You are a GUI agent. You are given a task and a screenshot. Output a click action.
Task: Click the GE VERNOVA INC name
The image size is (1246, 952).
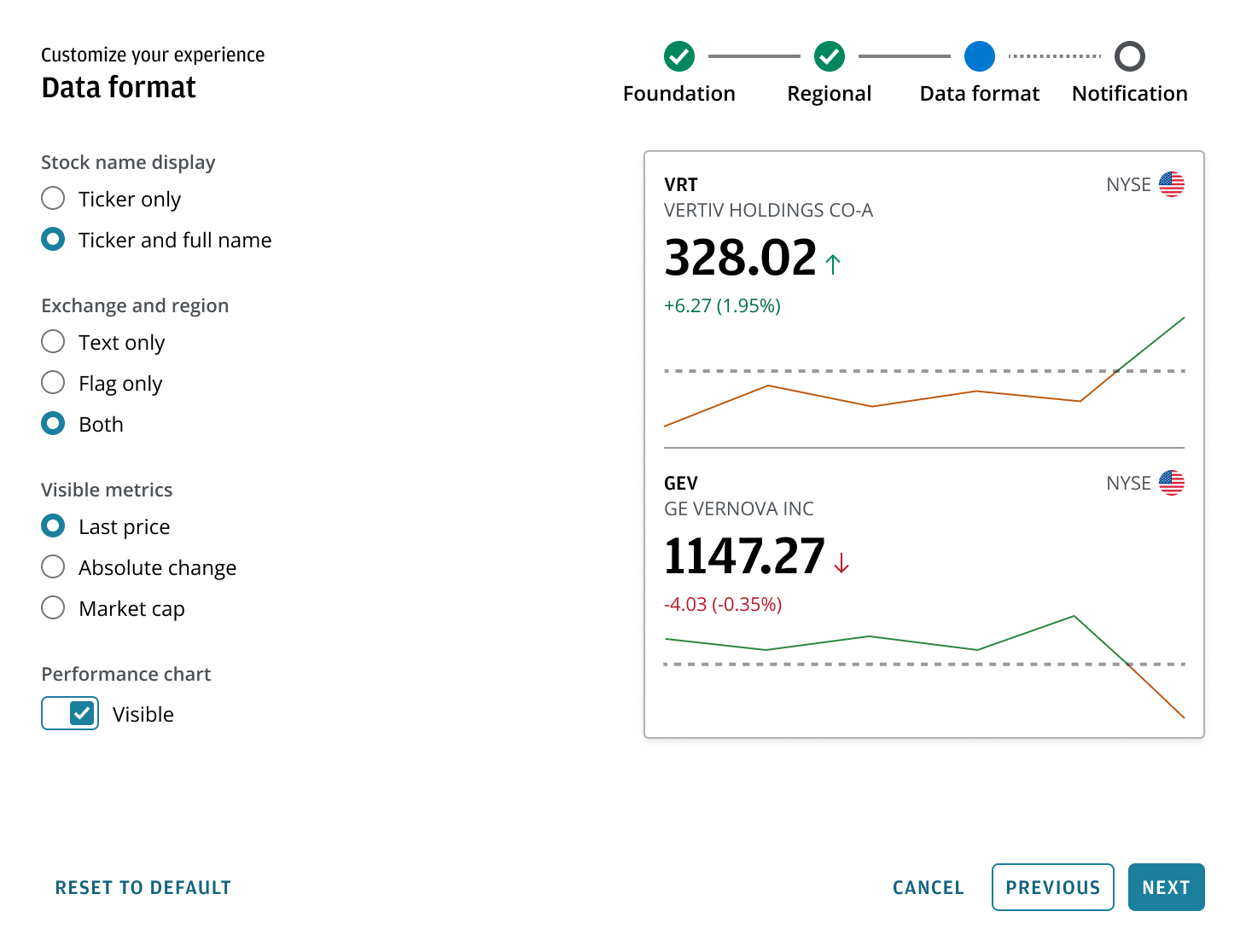tap(739, 508)
